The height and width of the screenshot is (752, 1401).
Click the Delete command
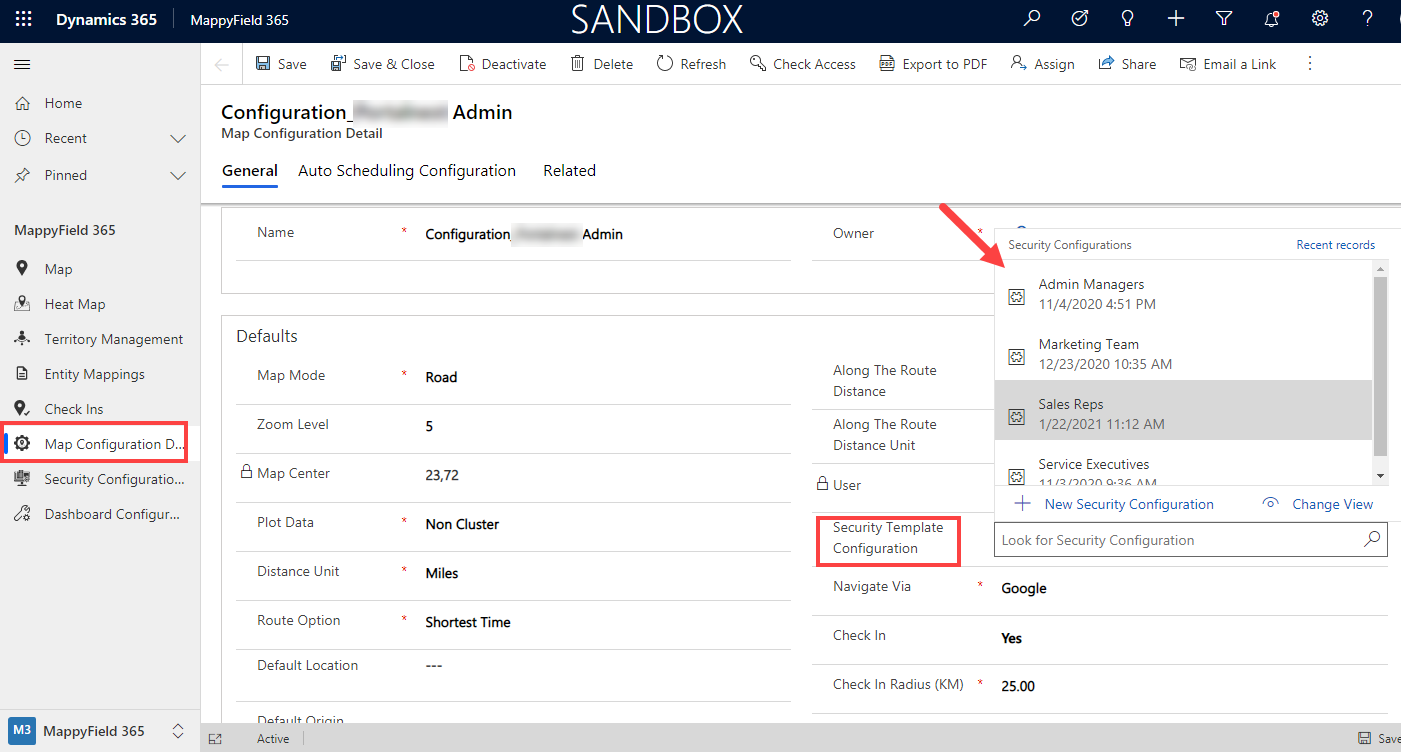pos(602,64)
